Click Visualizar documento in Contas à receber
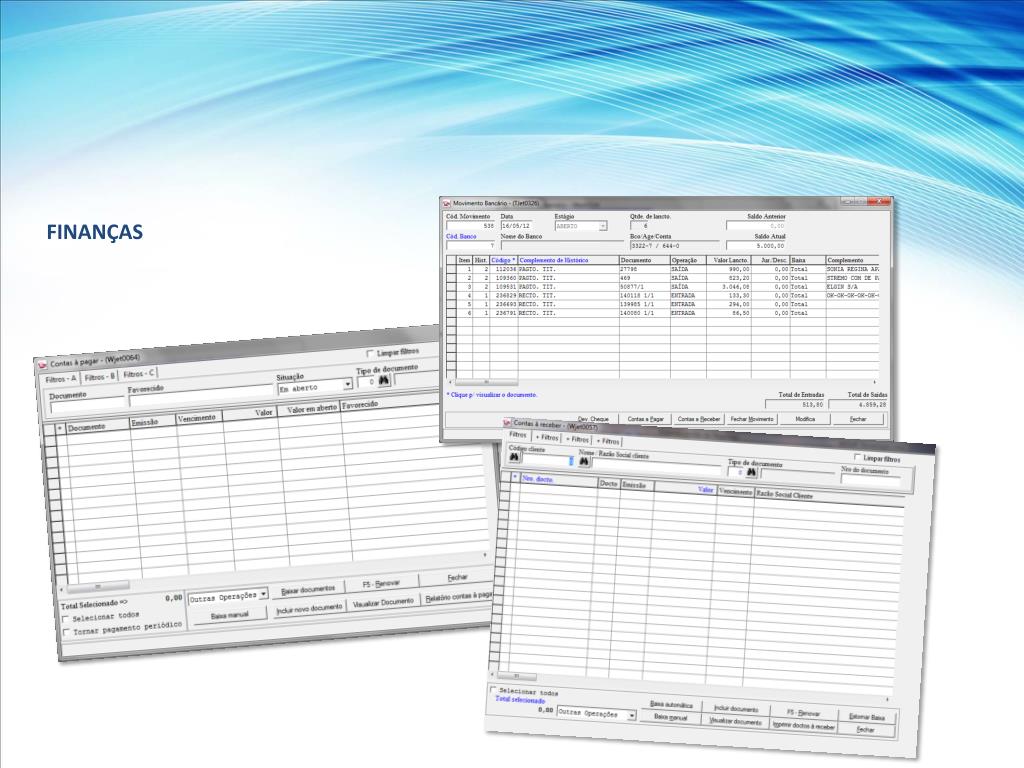This screenshot has width=1024, height=768. [735, 721]
